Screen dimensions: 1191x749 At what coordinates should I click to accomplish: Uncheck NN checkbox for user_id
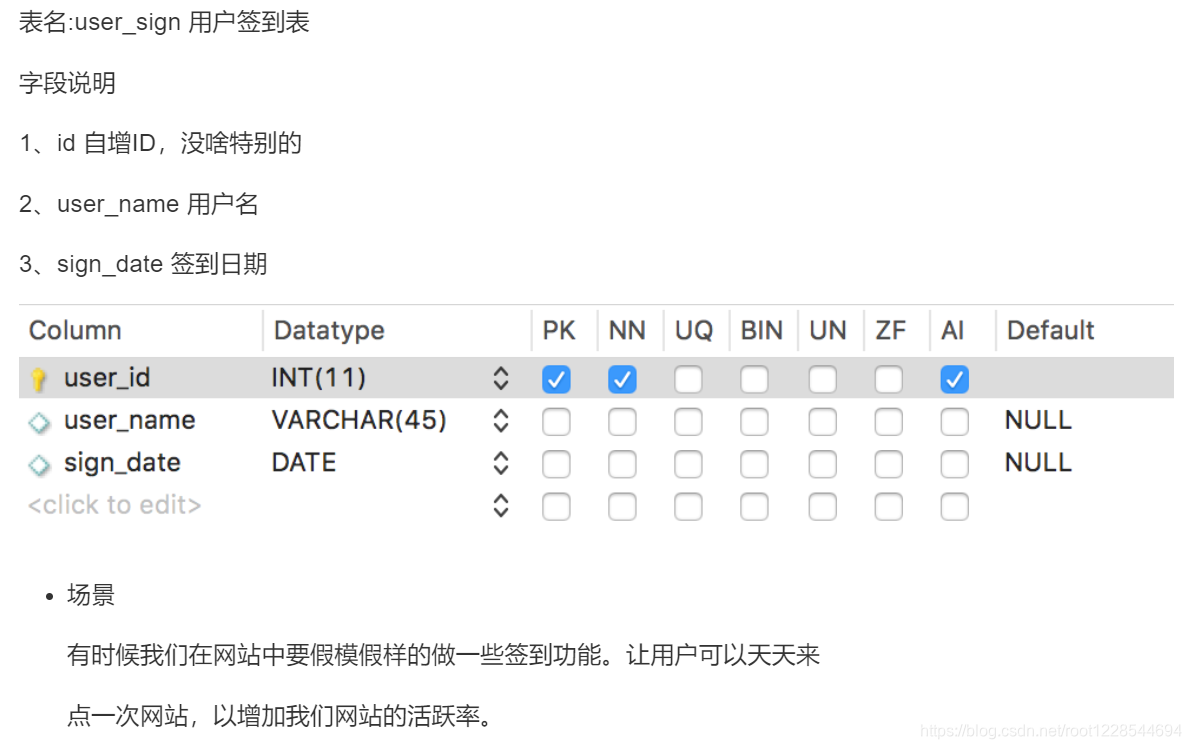(622, 379)
